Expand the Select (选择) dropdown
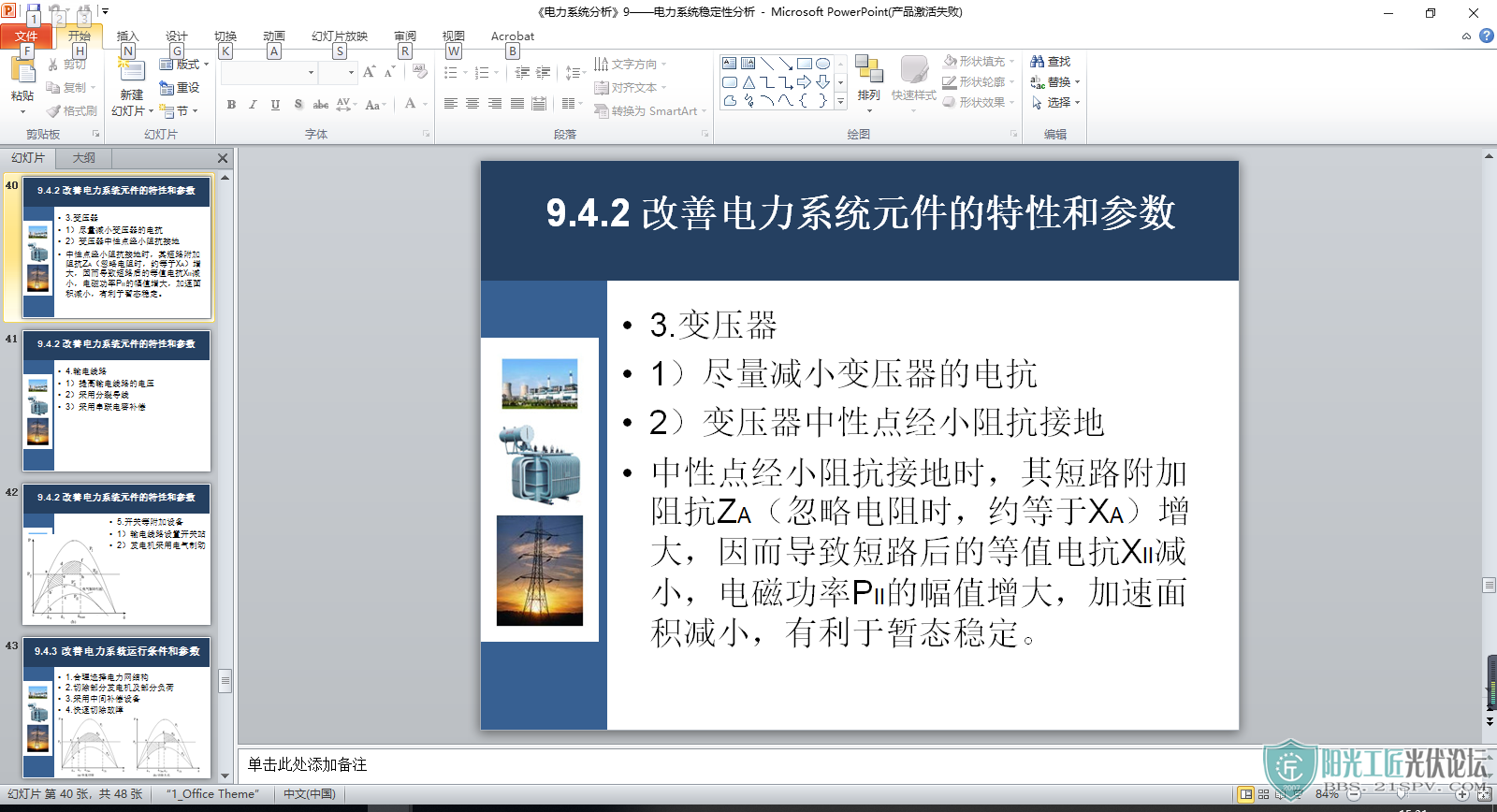The width and height of the screenshot is (1497, 812). click(x=1055, y=103)
